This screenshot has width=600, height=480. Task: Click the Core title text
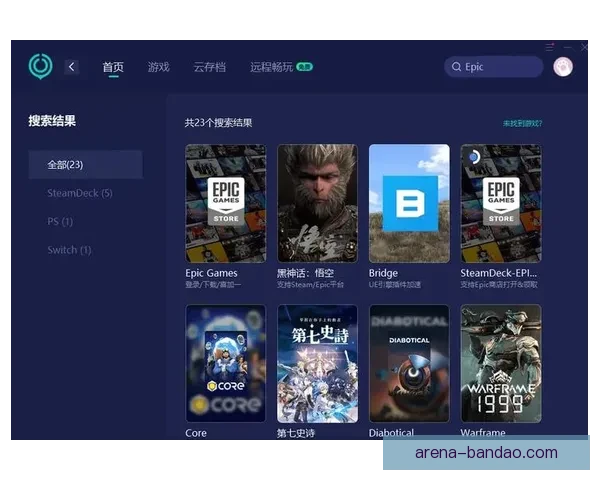pos(196,433)
